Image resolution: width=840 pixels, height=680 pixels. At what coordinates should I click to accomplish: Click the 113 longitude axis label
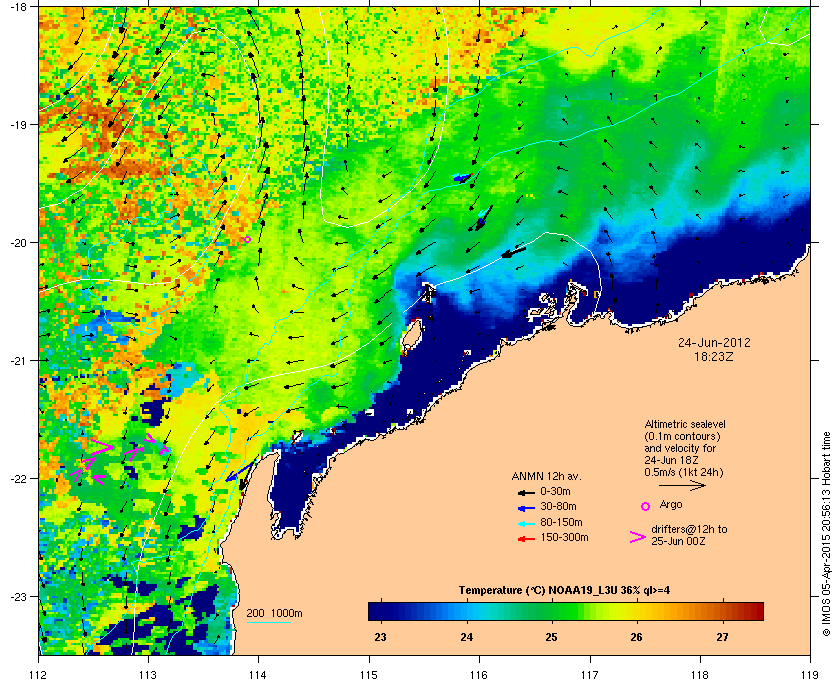pyautogui.click(x=148, y=675)
